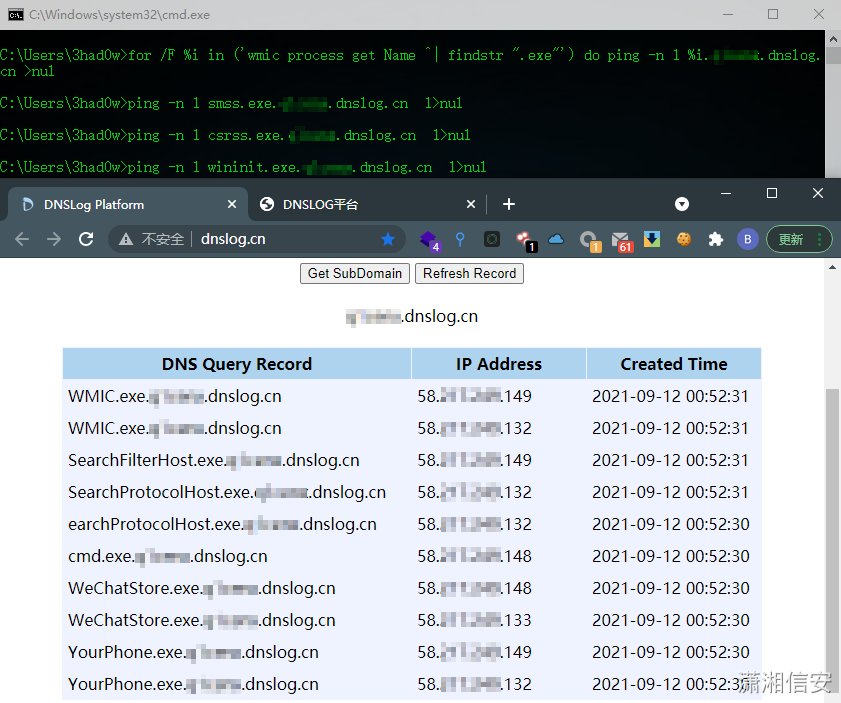Click the cmd.exe row timestamp 00:52:30

[x=670, y=556]
